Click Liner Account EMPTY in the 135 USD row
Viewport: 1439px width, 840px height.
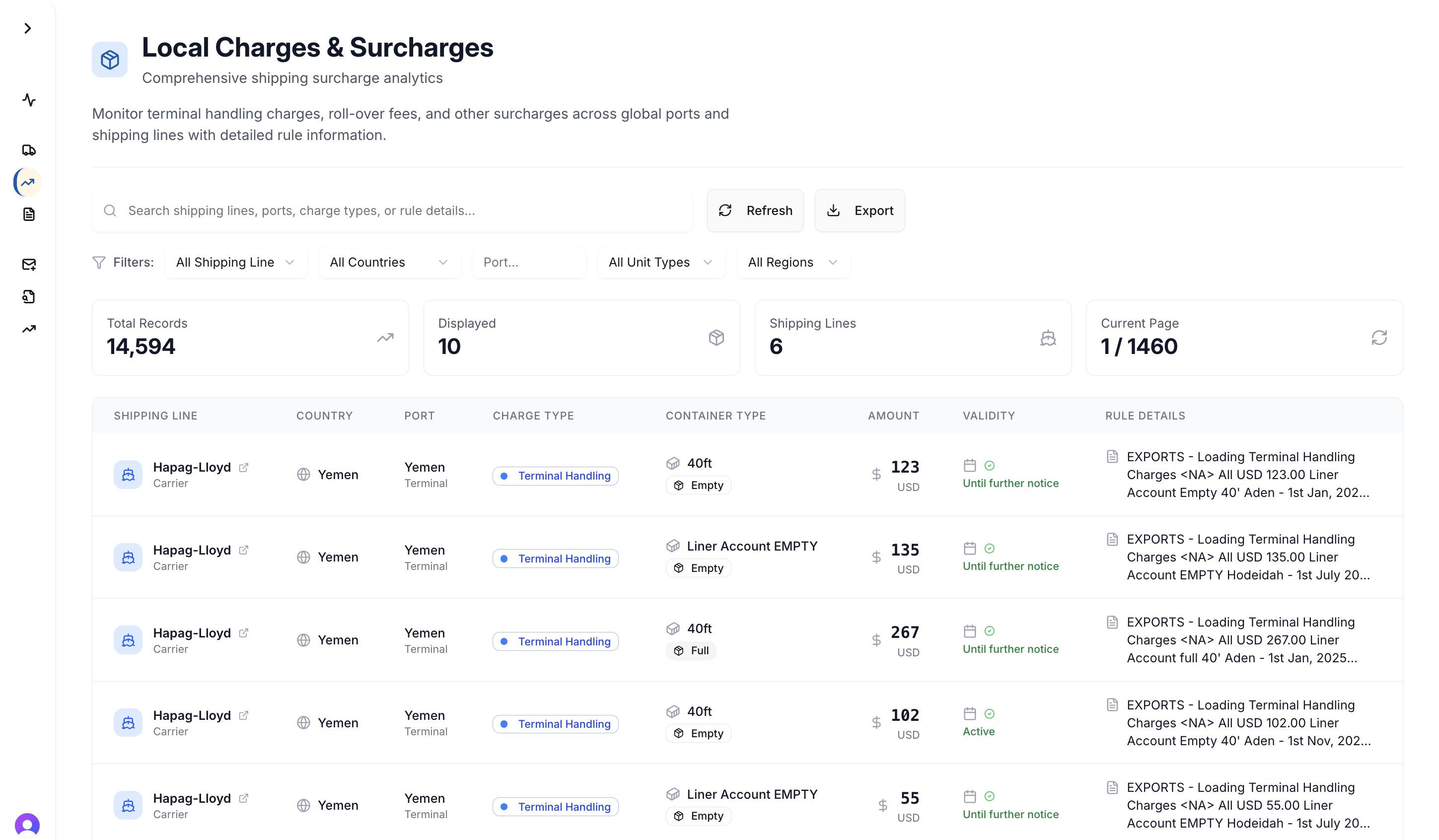[752, 546]
